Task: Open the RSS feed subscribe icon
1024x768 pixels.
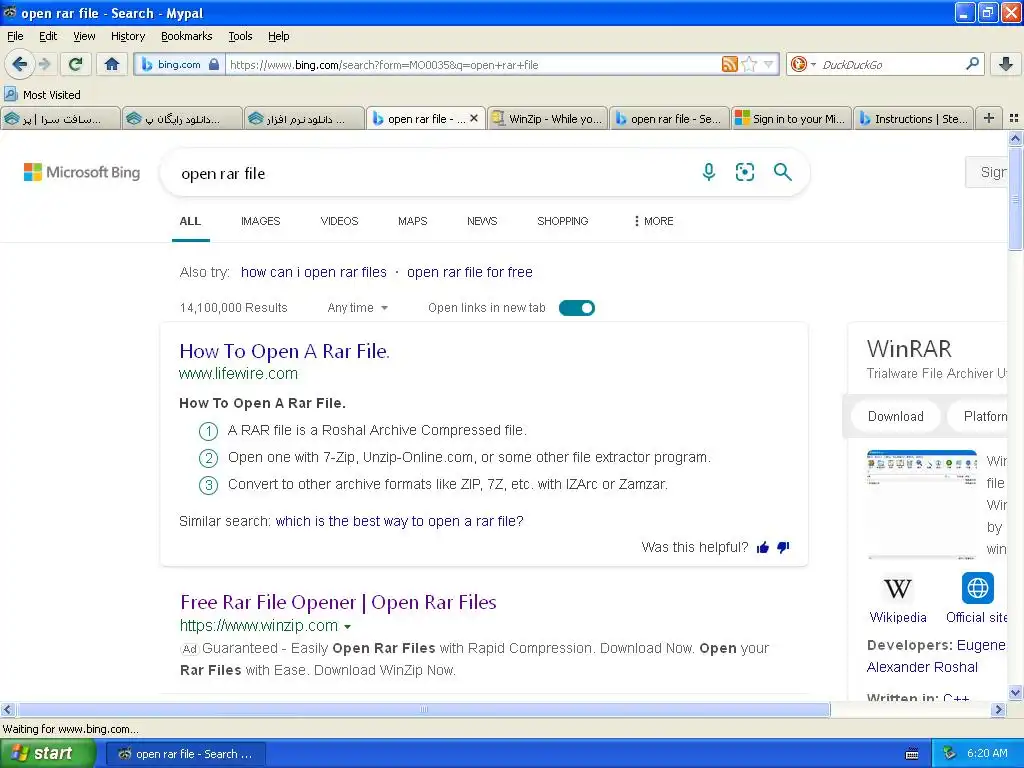Action: point(729,64)
